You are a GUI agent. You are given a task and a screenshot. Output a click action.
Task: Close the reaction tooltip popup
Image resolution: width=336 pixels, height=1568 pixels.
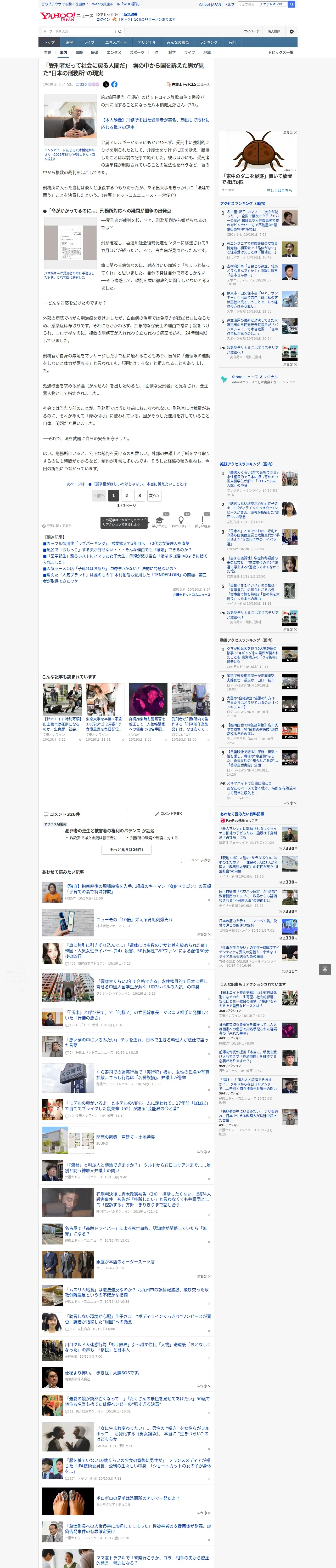(146, 520)
